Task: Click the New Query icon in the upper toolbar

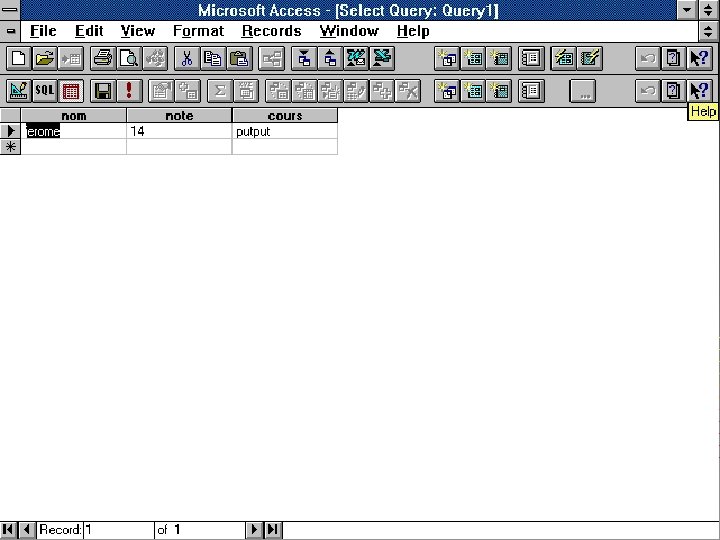Action: [447, 59]
